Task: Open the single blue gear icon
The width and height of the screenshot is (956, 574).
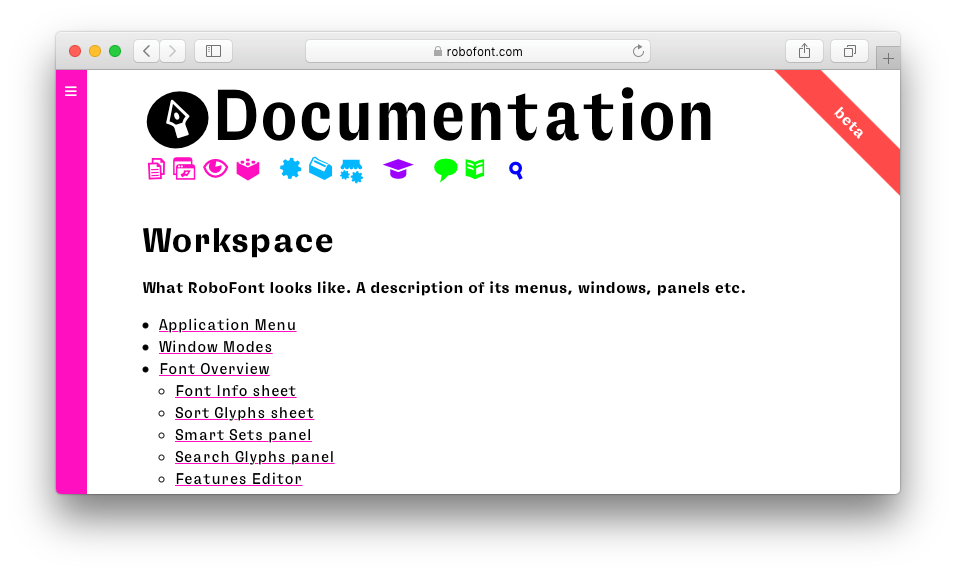Action: tap(290, 168)
